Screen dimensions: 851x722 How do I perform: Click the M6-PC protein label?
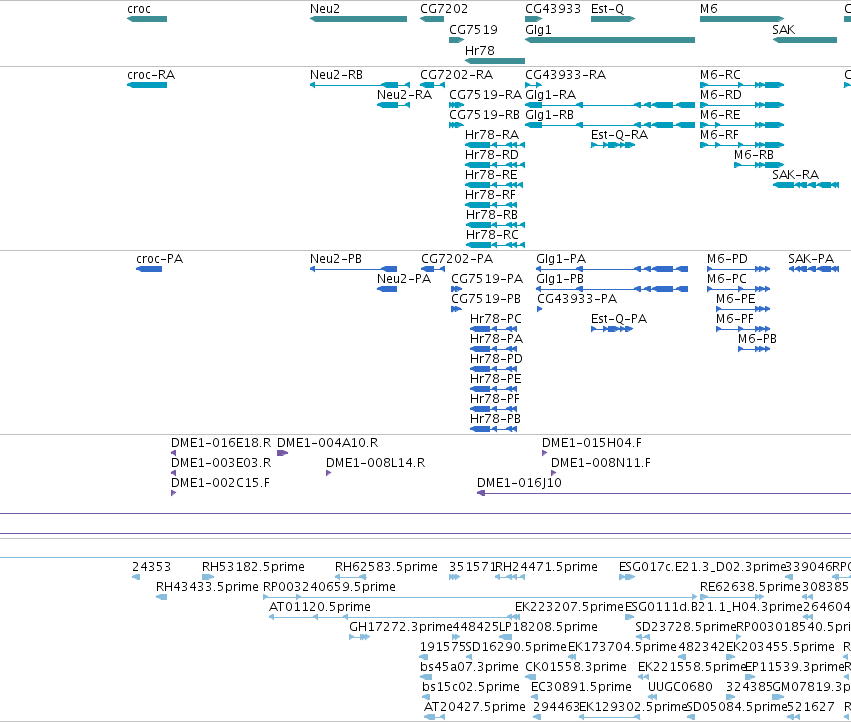point(727,279)
